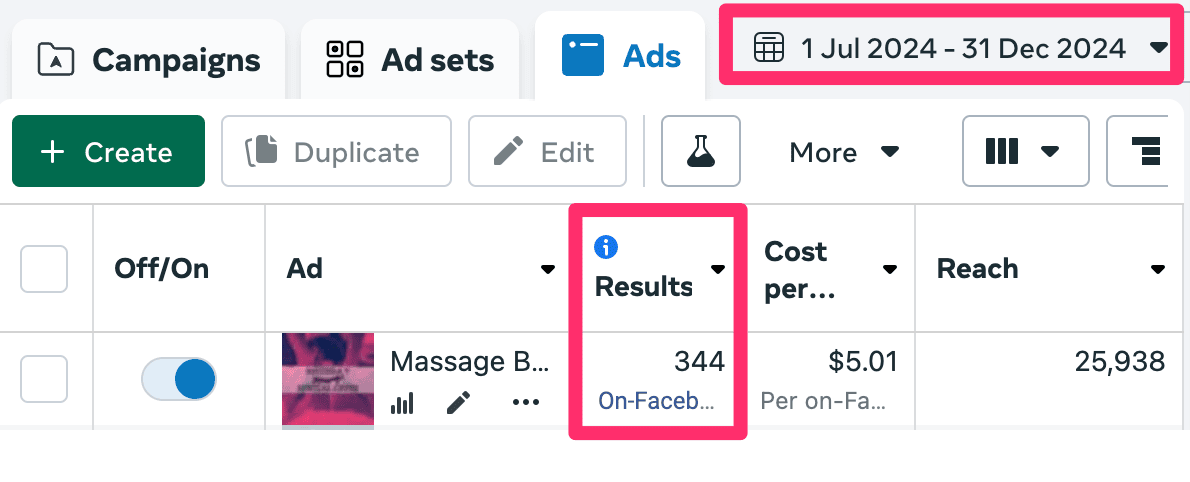Open the Massage ad thumbnail

point(328,380)
